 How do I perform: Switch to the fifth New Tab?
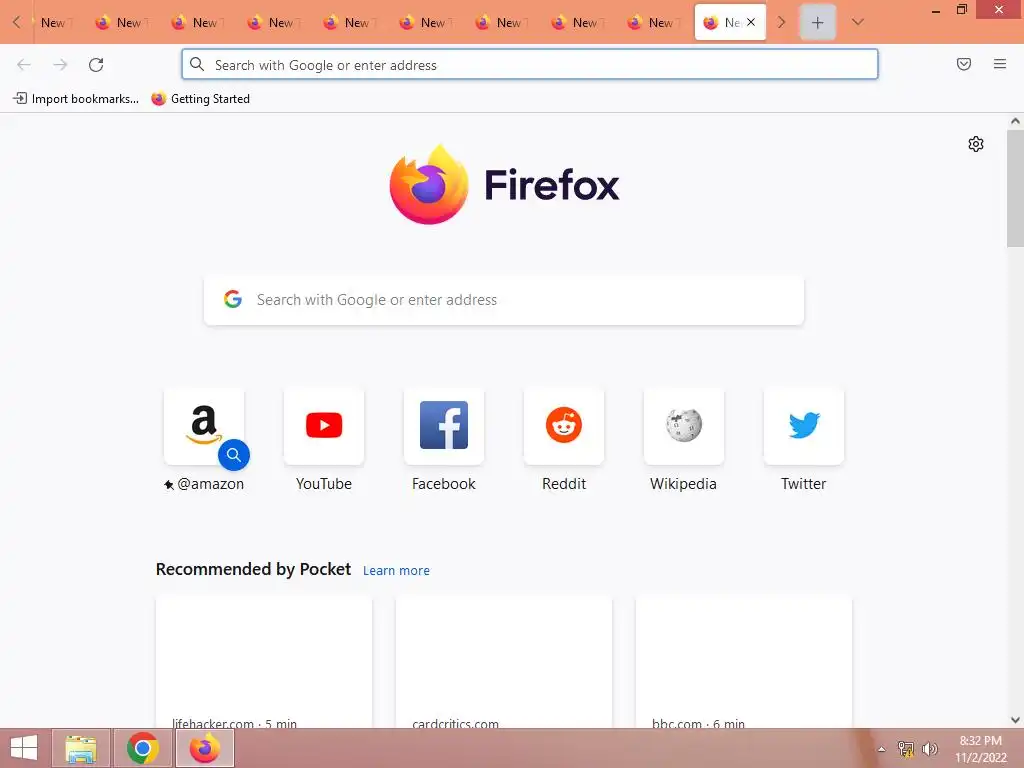click(x=350, y=23)
